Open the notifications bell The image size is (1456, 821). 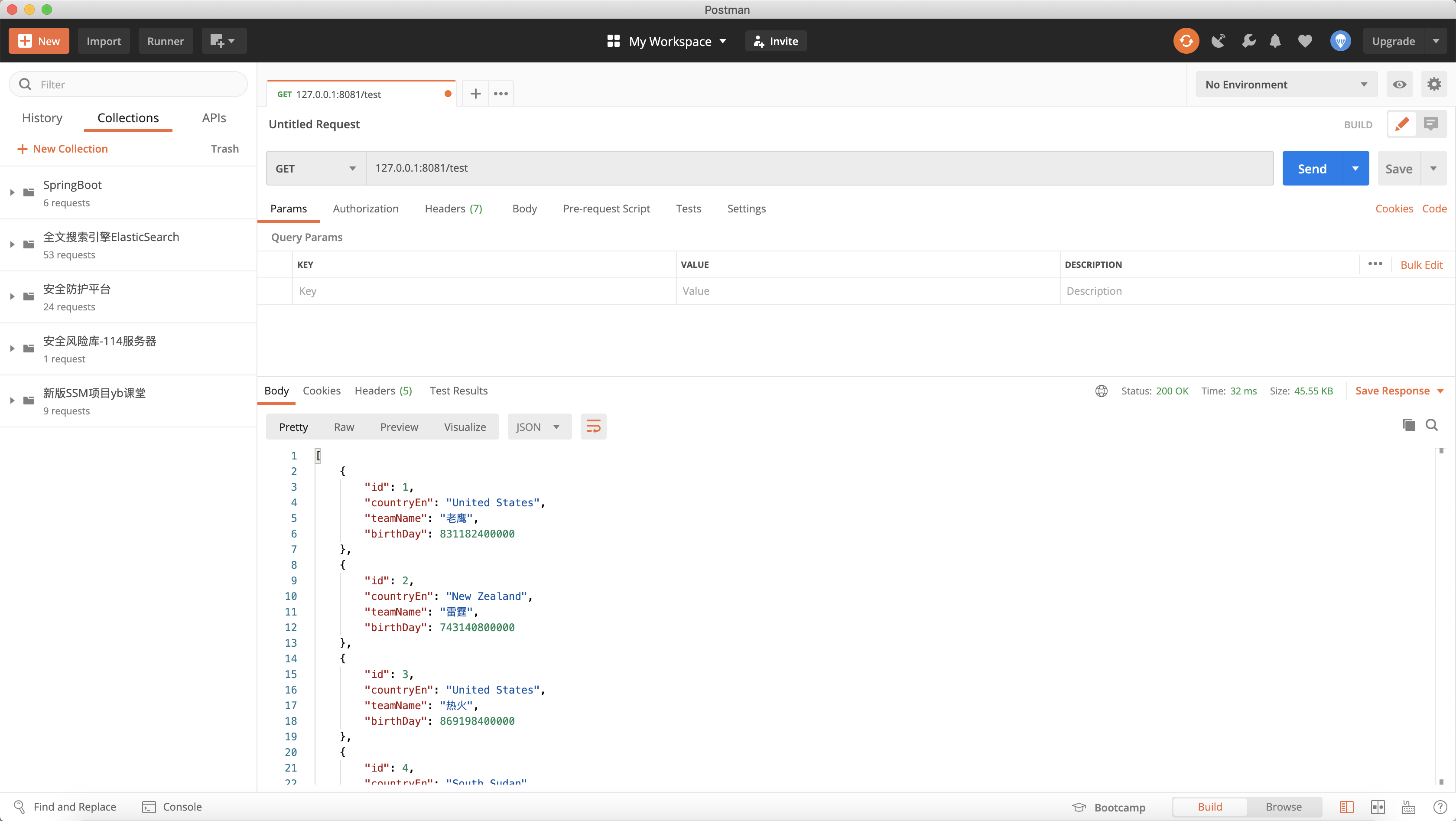[1275, 41]
